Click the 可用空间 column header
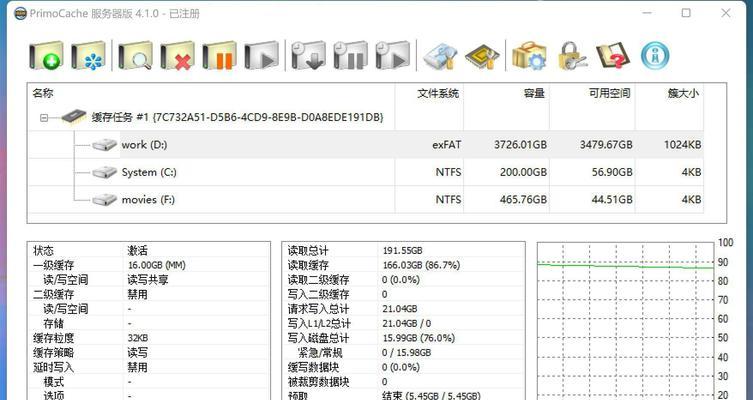 pos(609,93)
